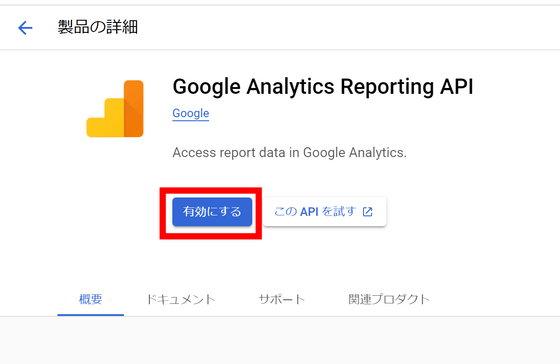Click the gray content area below tabs
The width and height of the screenshot is (560, 364).
coord(280,340)
